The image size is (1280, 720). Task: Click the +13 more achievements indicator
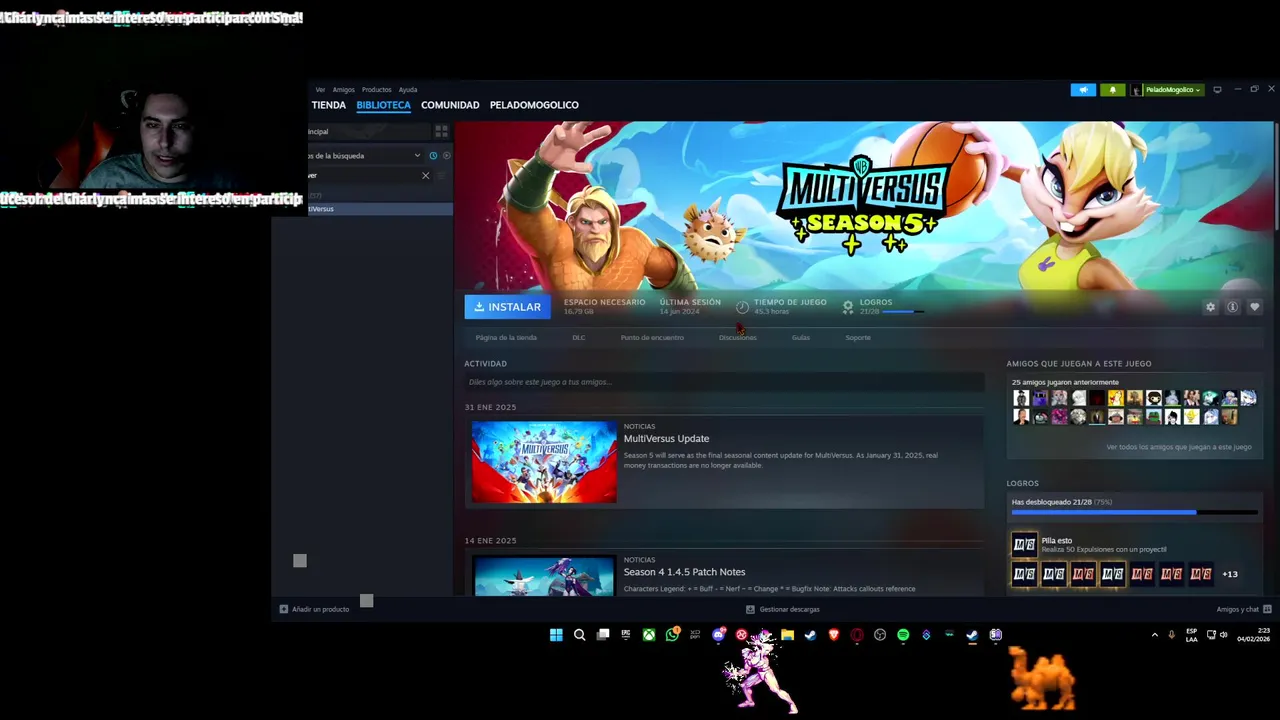click(x=1230, y=574)
